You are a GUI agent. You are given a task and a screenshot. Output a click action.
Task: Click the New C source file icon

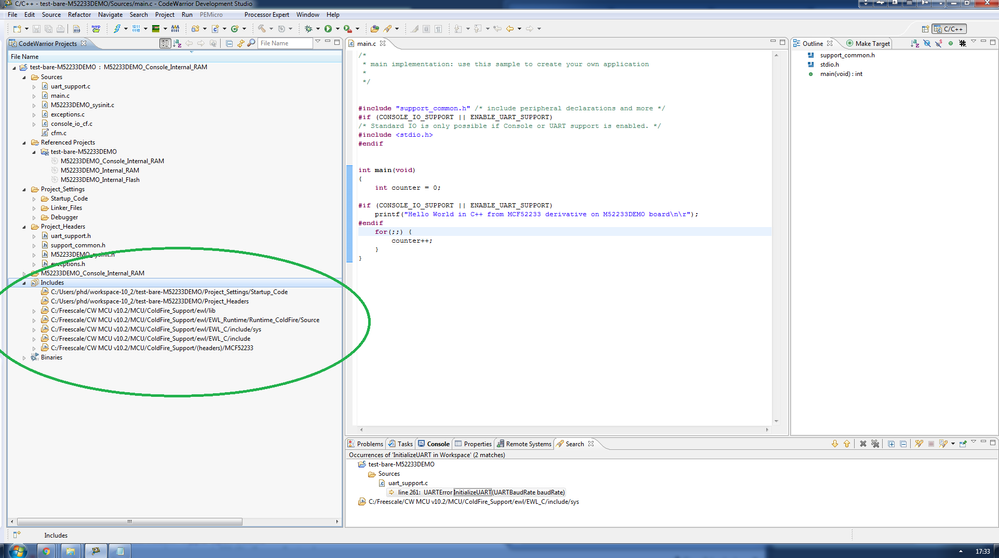click(215, 29)
